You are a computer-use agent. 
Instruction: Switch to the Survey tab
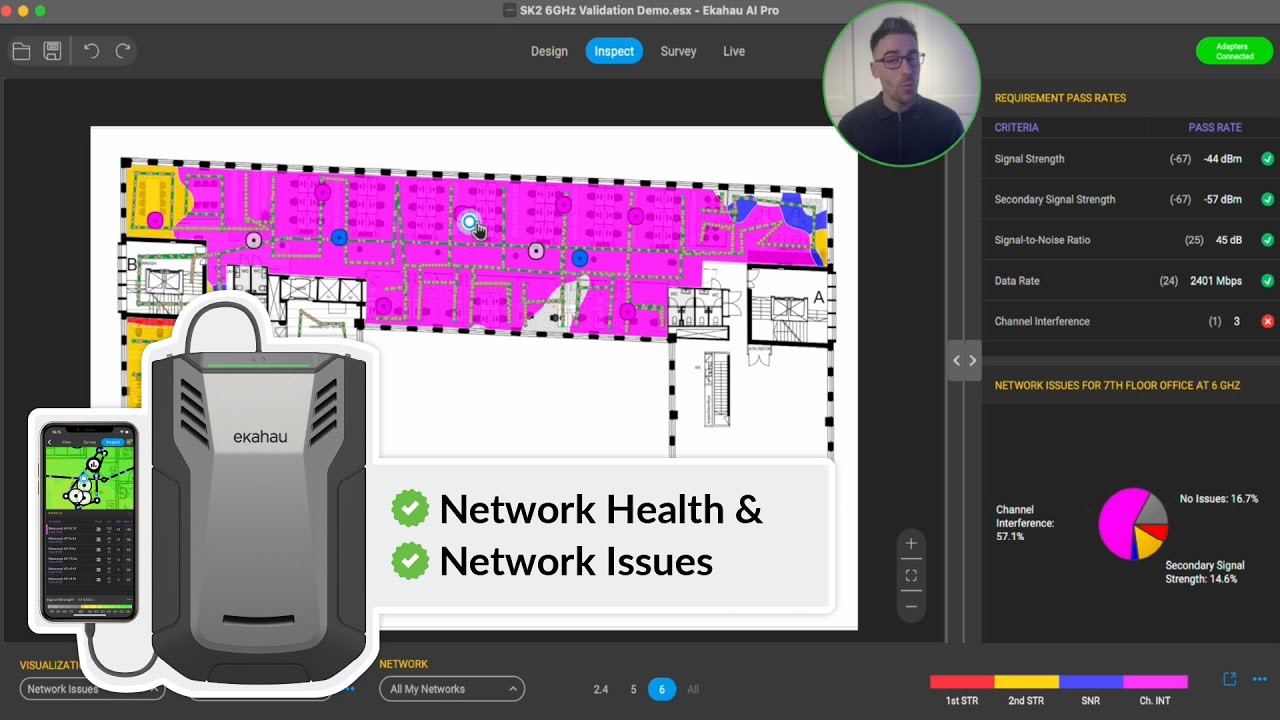[678, 51]
